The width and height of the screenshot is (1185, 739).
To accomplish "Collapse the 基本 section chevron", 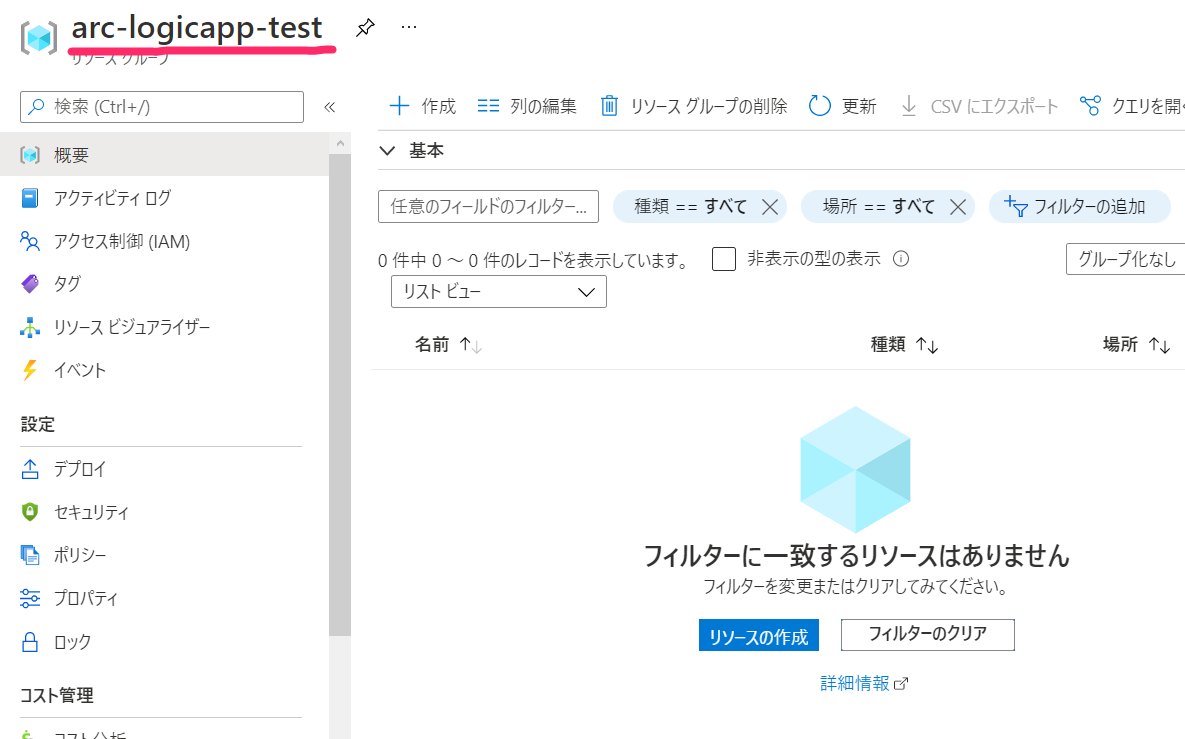I will (388, 151).
